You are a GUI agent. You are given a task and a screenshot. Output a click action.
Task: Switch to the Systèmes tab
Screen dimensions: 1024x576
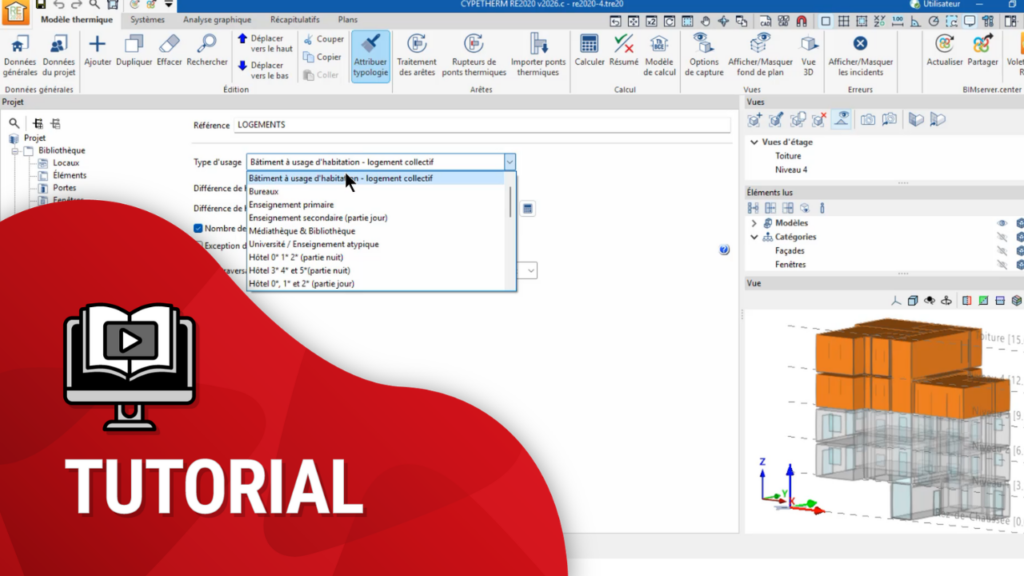point(147,20)
